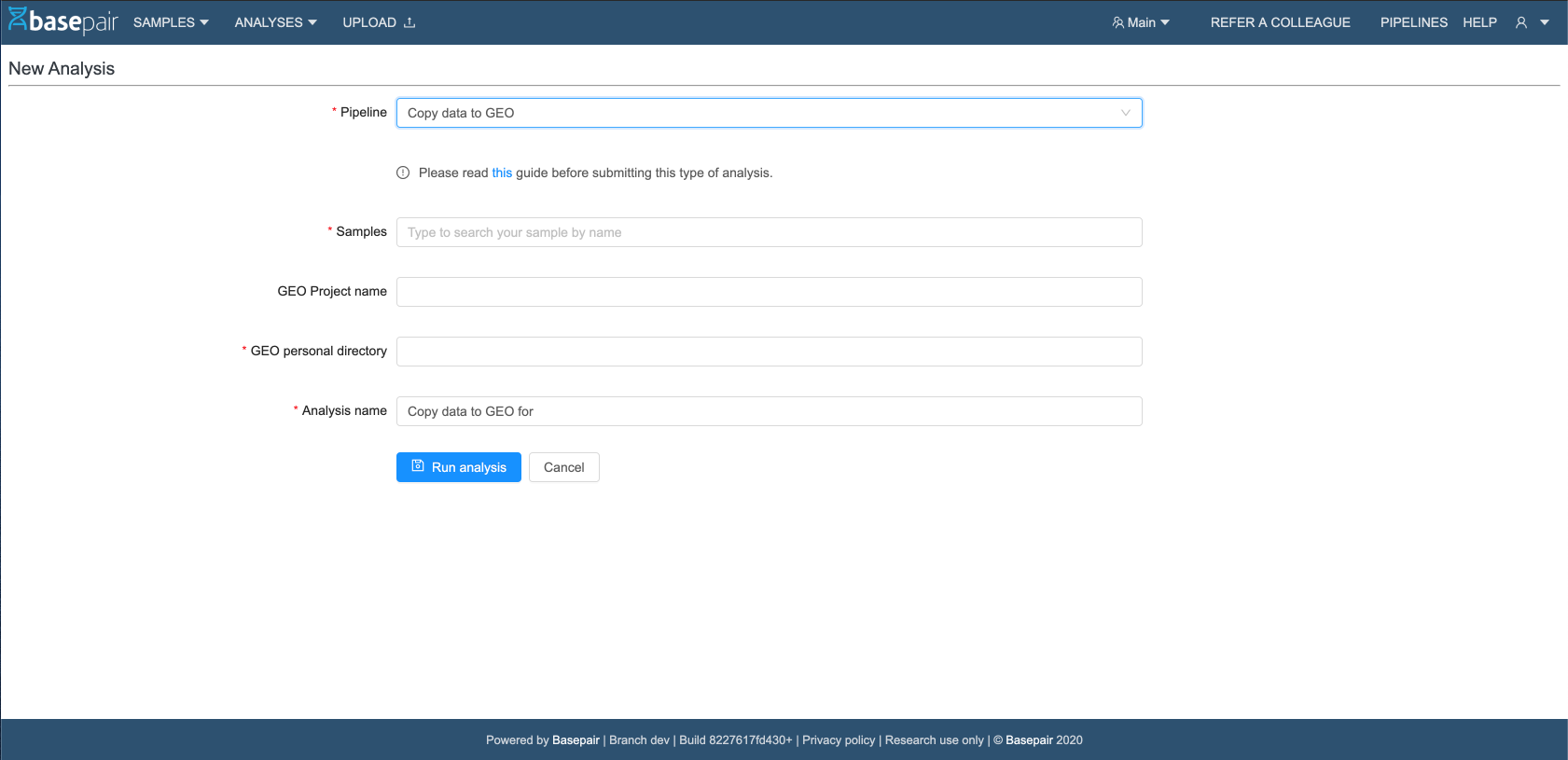Open the Pipeline selection dropdown

pyautogui.click(x=769, y=113)
